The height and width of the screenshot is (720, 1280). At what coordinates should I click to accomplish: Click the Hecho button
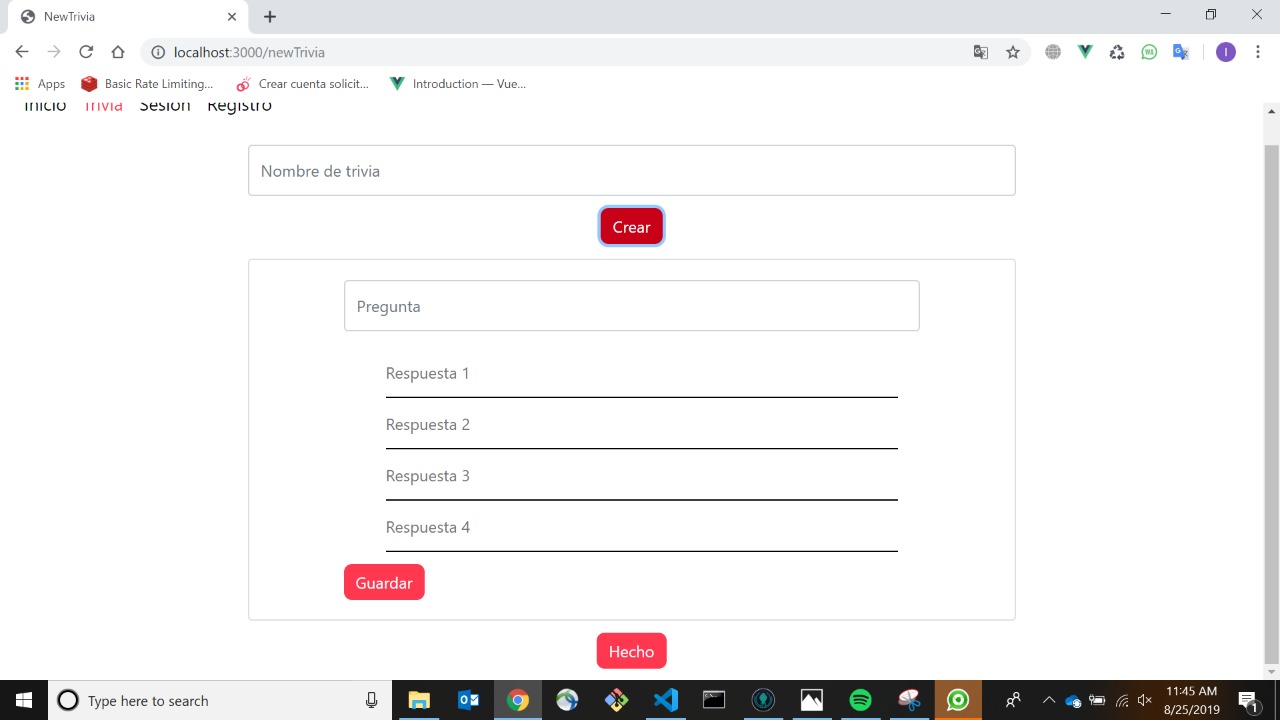[x=631, y=651]
